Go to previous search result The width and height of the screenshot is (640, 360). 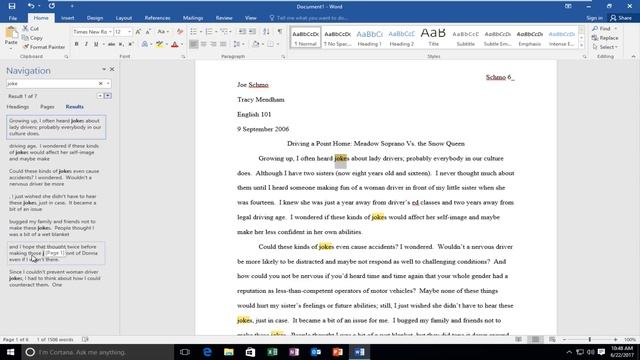point(100,96)
